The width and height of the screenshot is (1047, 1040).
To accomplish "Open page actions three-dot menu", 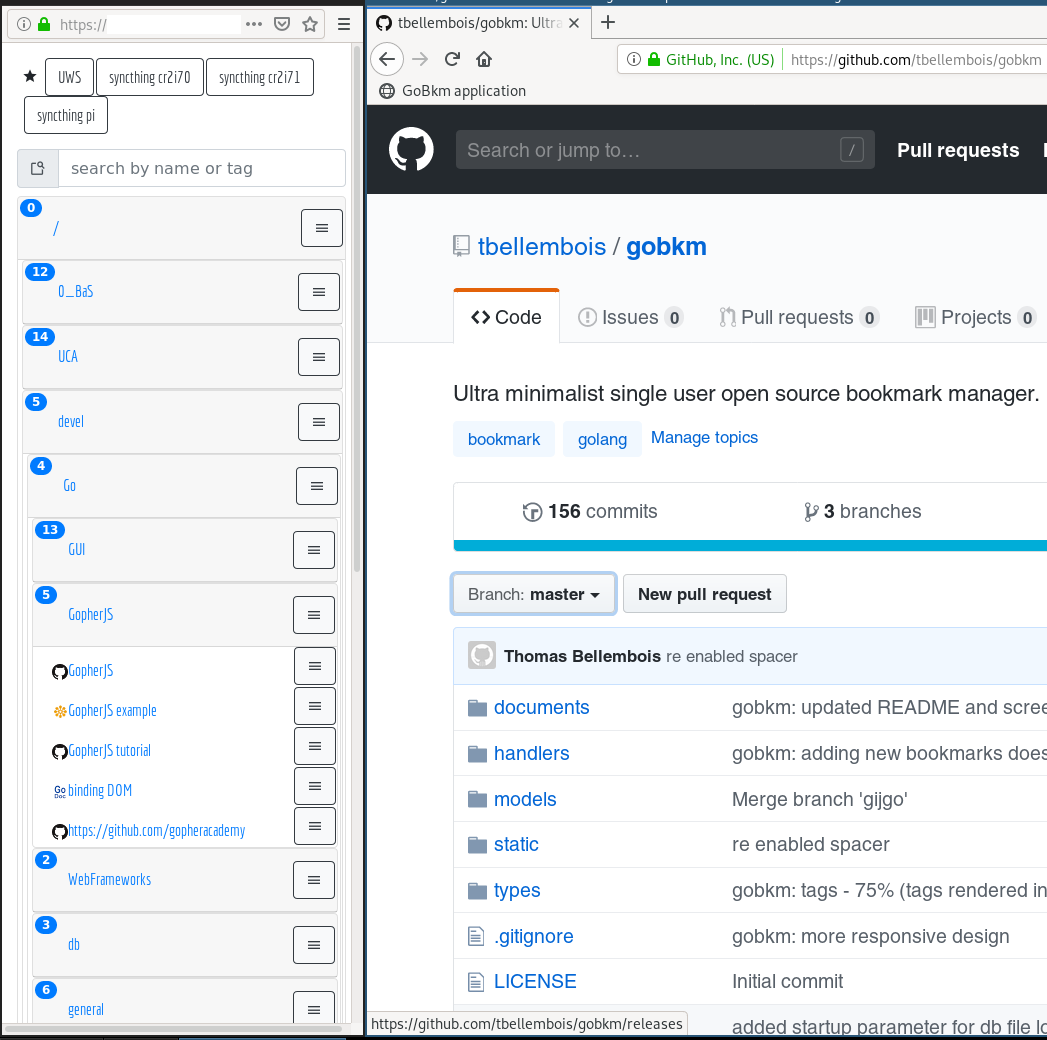I will [x=254, y=24].
